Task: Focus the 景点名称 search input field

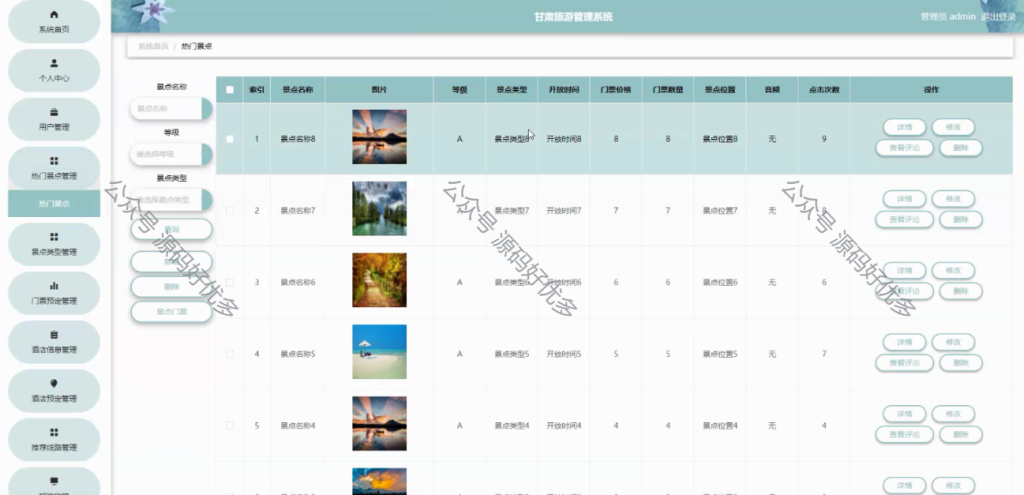Action: 171,108
